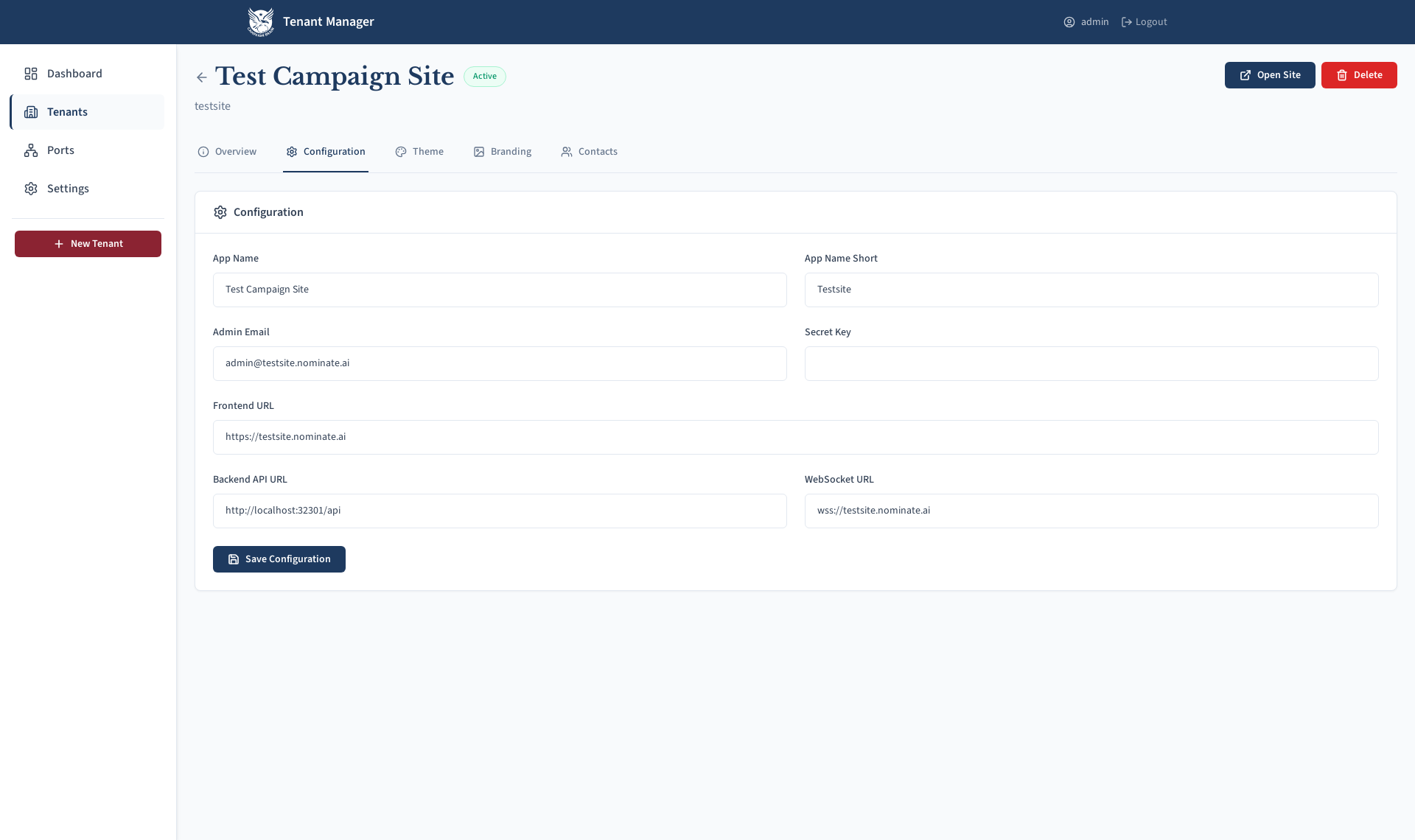Click the WebSocket URL field
Viewport: 1415px width, 840px height.
click(x=1091, y=511)
